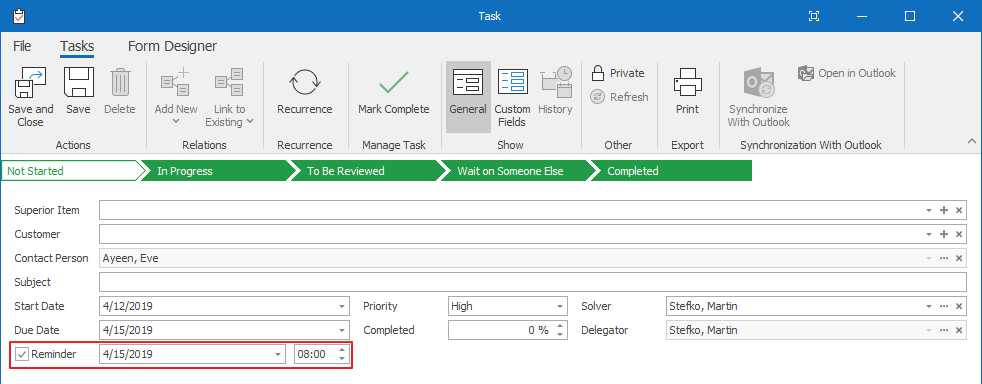Print the task

tap(687, 92)
